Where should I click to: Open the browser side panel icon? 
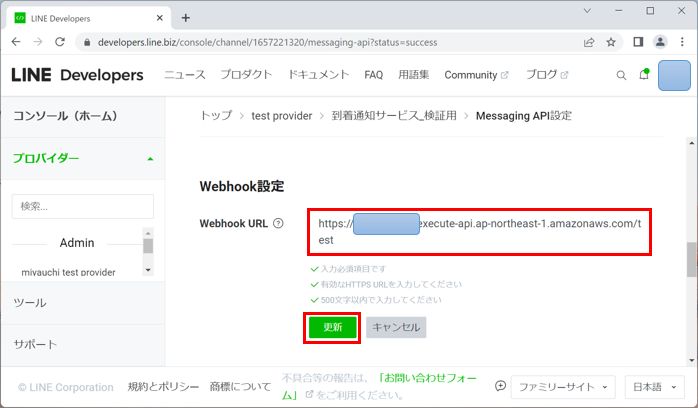[638, 42]
